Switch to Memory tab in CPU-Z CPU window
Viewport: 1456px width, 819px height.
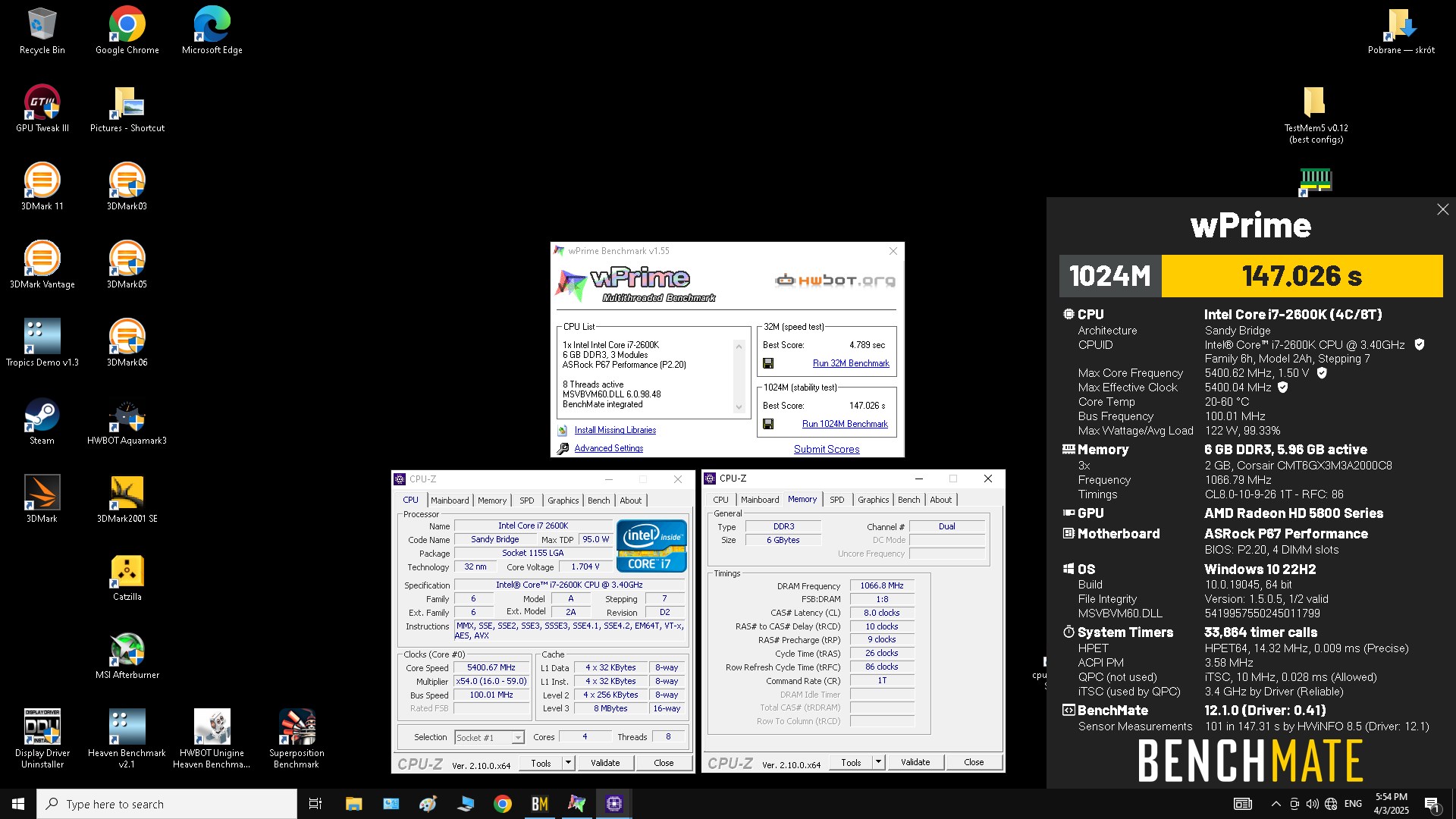click(x=492, y=500)
